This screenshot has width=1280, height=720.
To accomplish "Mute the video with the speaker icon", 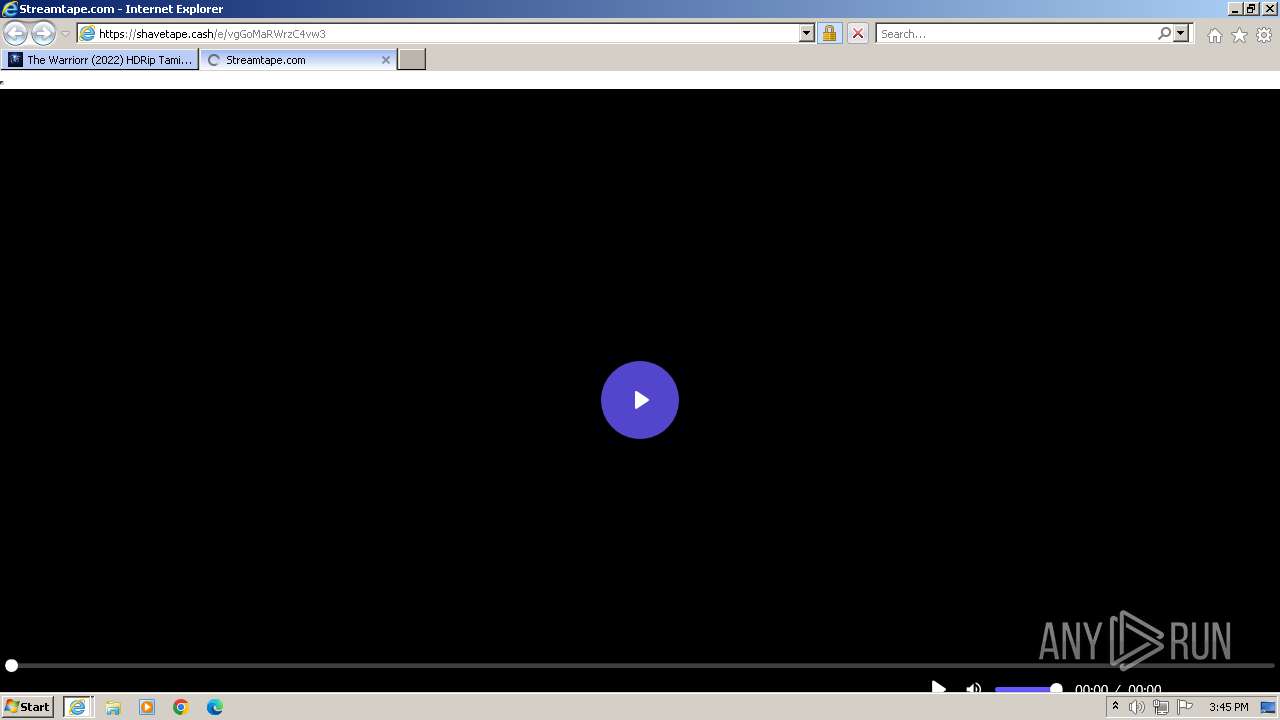I will [973, 688].
